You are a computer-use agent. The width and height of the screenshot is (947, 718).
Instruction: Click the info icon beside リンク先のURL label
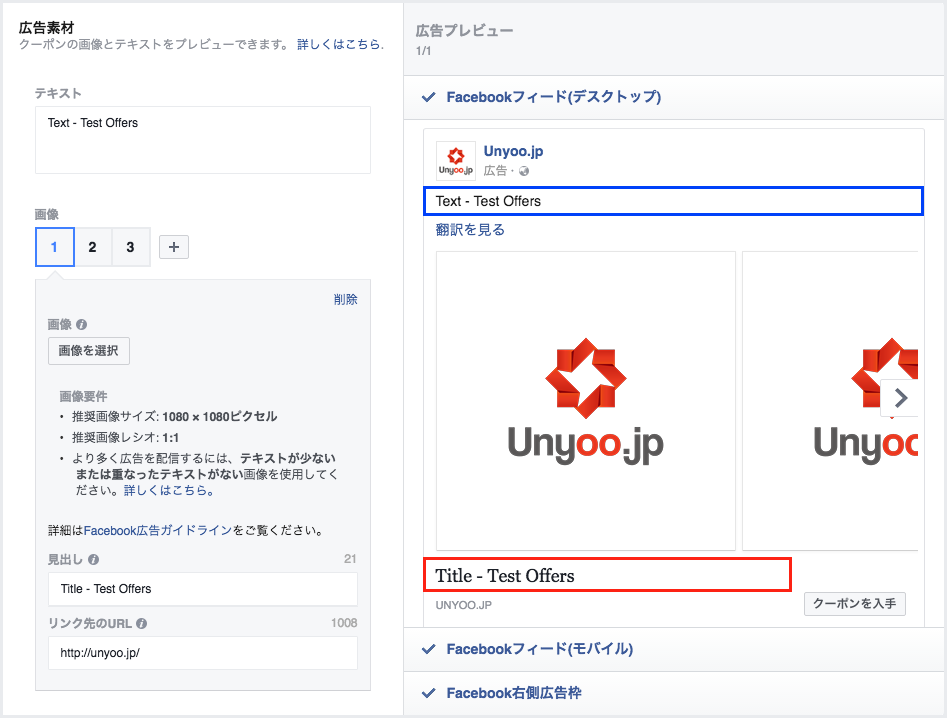click(x=141, y=624)
